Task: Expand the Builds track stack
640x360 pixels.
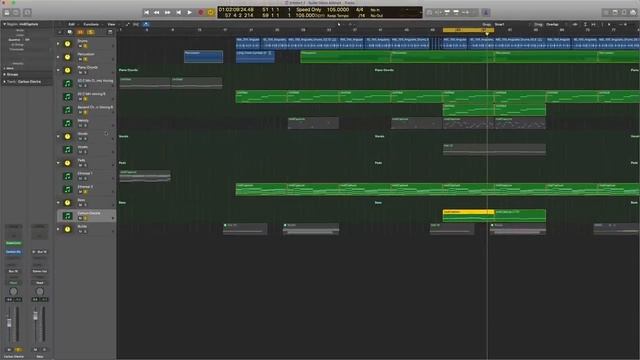Action: (58, 229)
